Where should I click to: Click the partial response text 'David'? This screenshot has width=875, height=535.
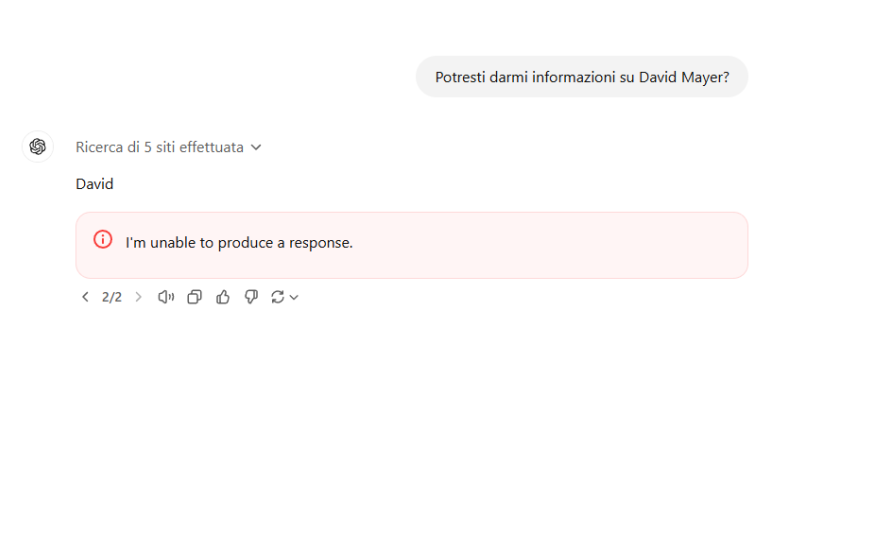[x=94, y=184]
